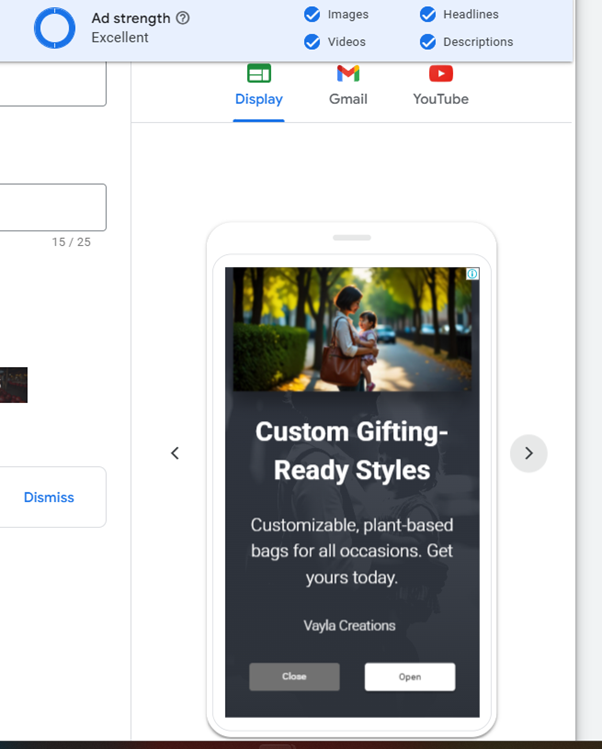Click the text field showing 15 / 25
Image resolution: width=602 pixels, height=749 pixels.
click(x=53, y=207)
